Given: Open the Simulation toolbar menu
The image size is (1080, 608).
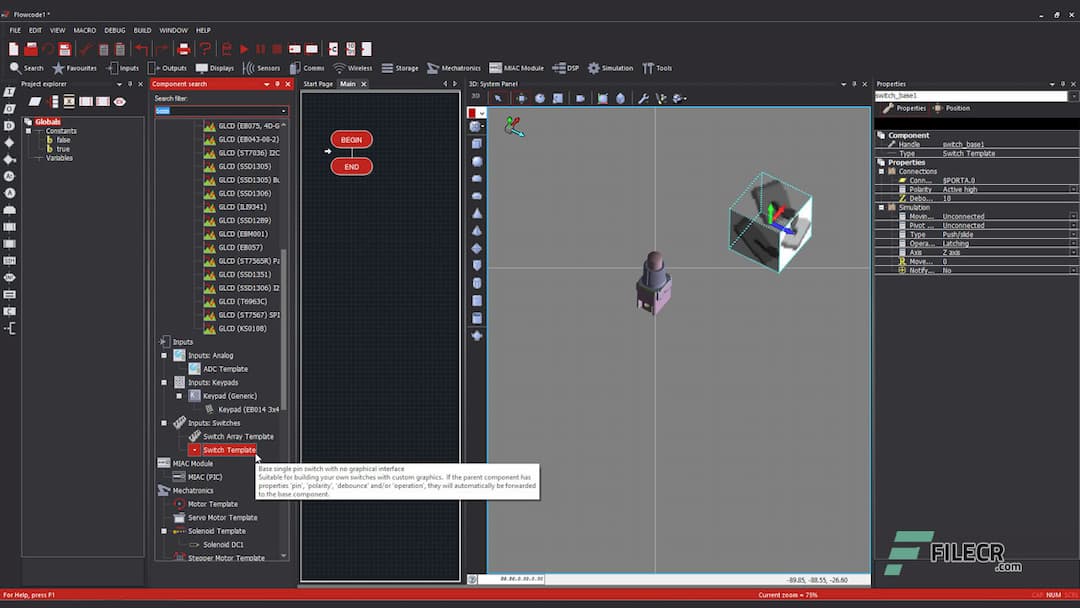Looking at the screenshot, I should [611, 68].
